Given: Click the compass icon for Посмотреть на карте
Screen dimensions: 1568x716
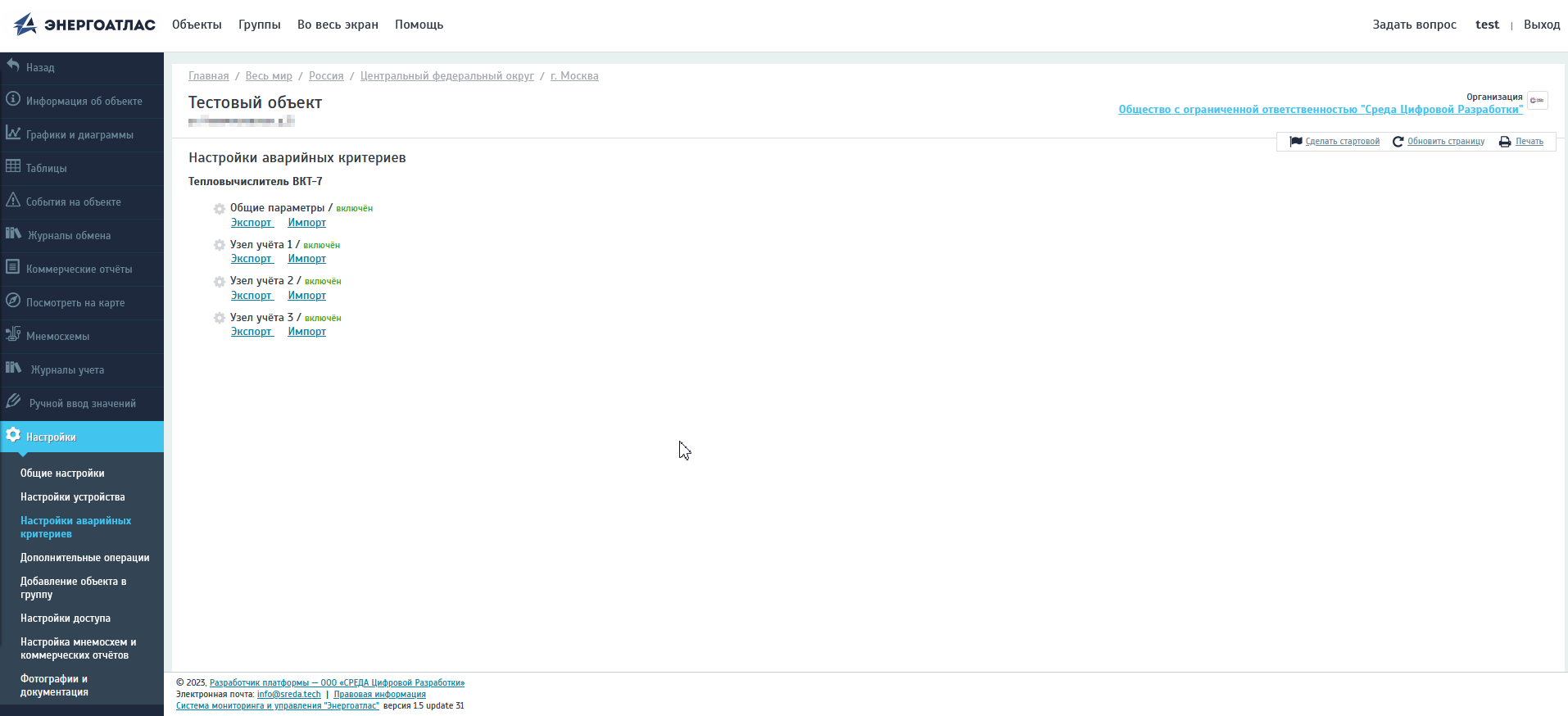Looking at the screenshot, I should coord(13,301).
